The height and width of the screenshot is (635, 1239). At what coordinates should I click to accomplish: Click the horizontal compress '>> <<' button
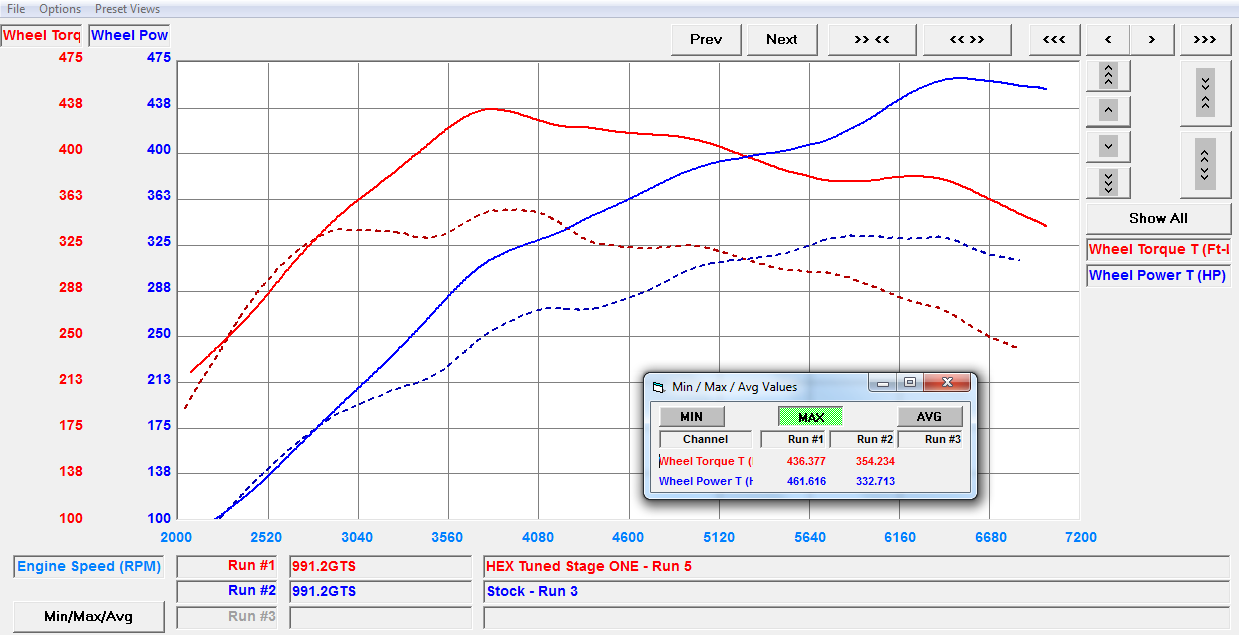tap(872, 40)
